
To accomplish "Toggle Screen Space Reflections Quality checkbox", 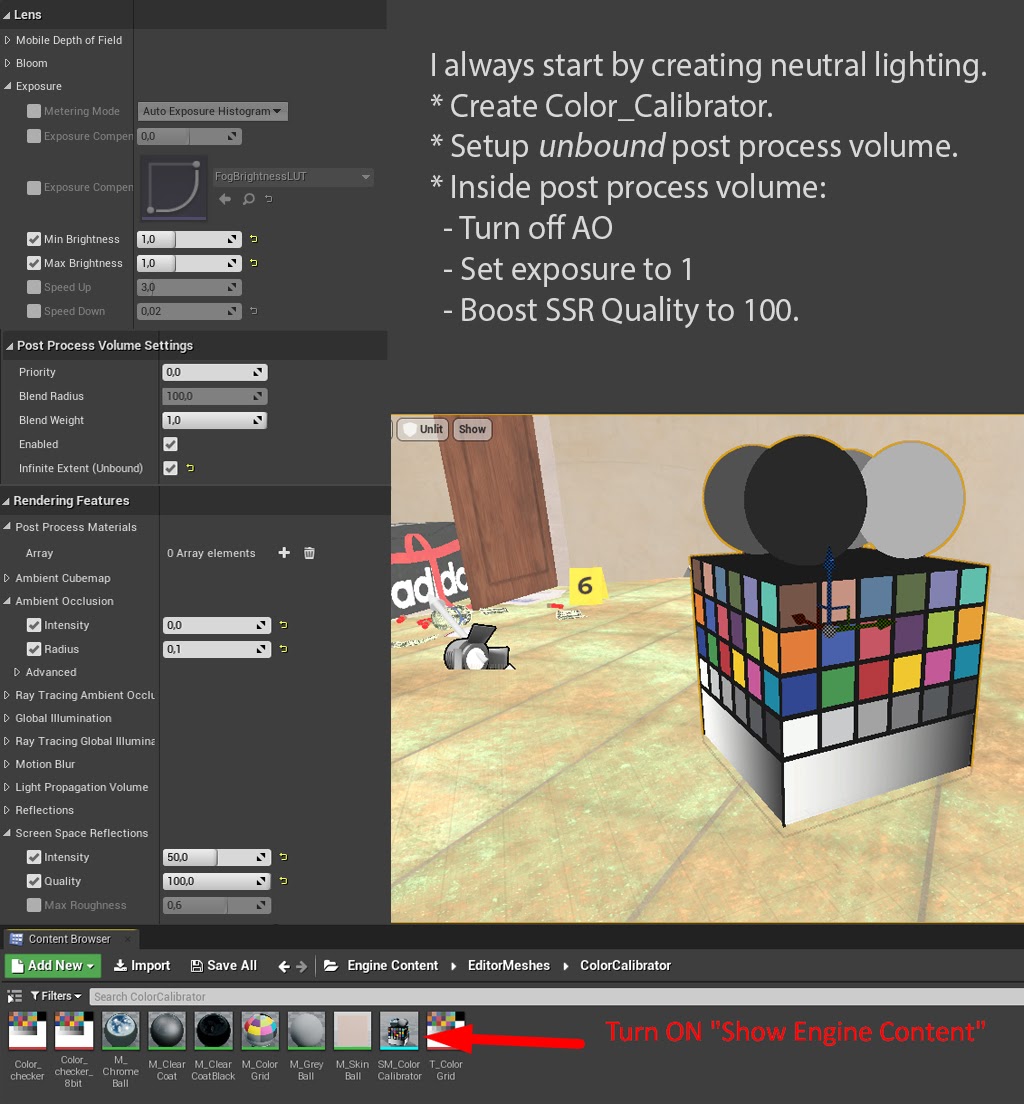I will [x=34, y=881].
